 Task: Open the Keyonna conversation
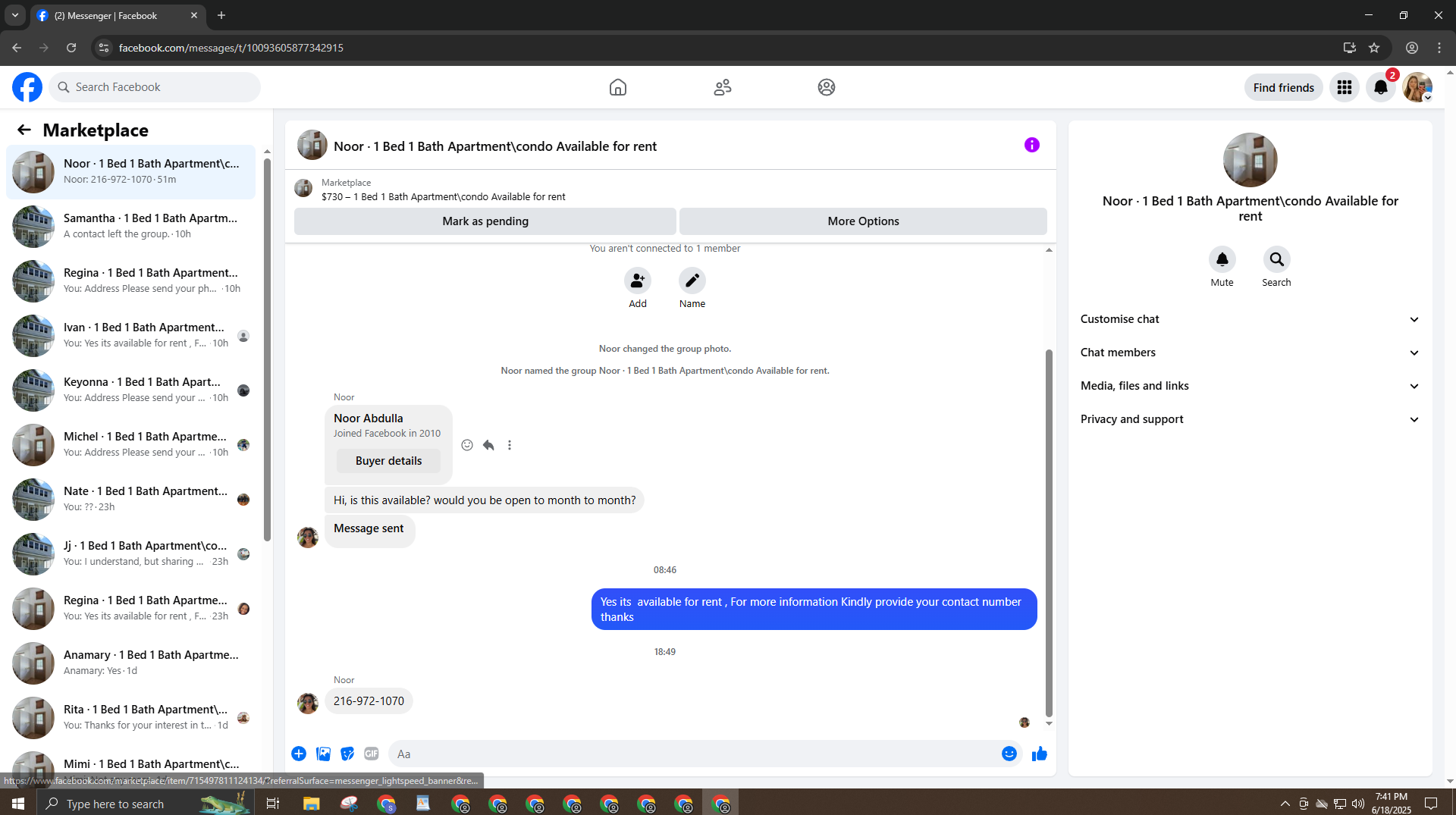pos(131,390)
